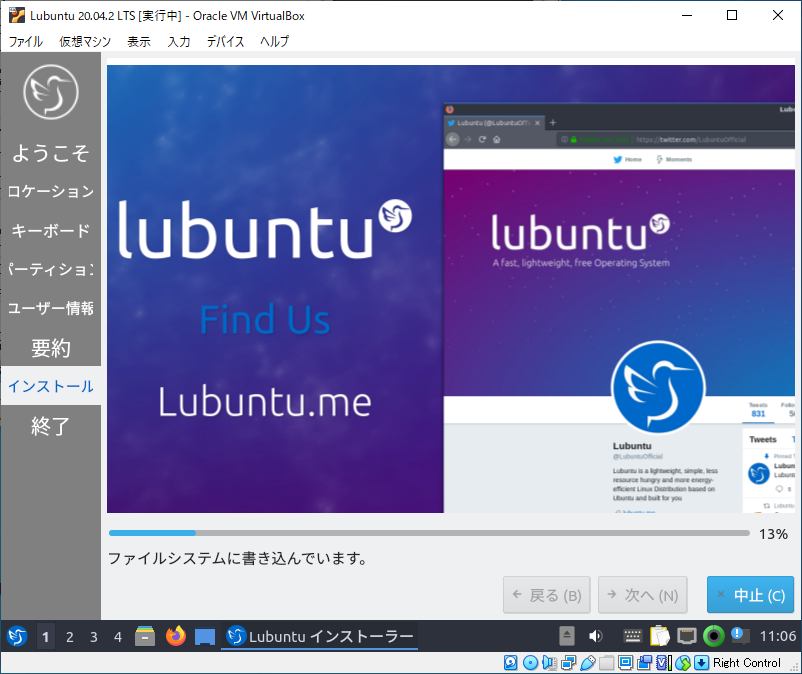Click the 13% progress percentage label
802x674 pixels.
773,534
